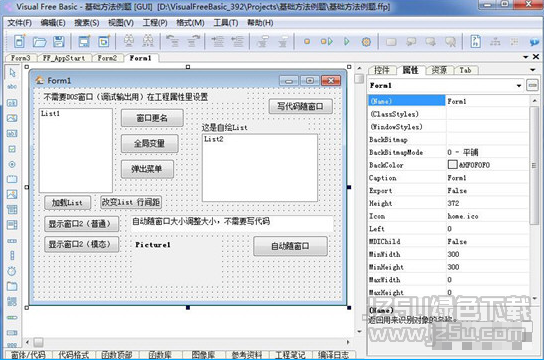Close the current document tab with X

(x=536, y=57)
